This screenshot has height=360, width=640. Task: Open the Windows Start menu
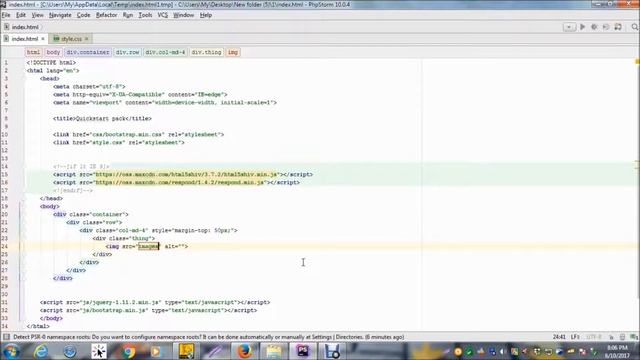(x=11, y=351)
